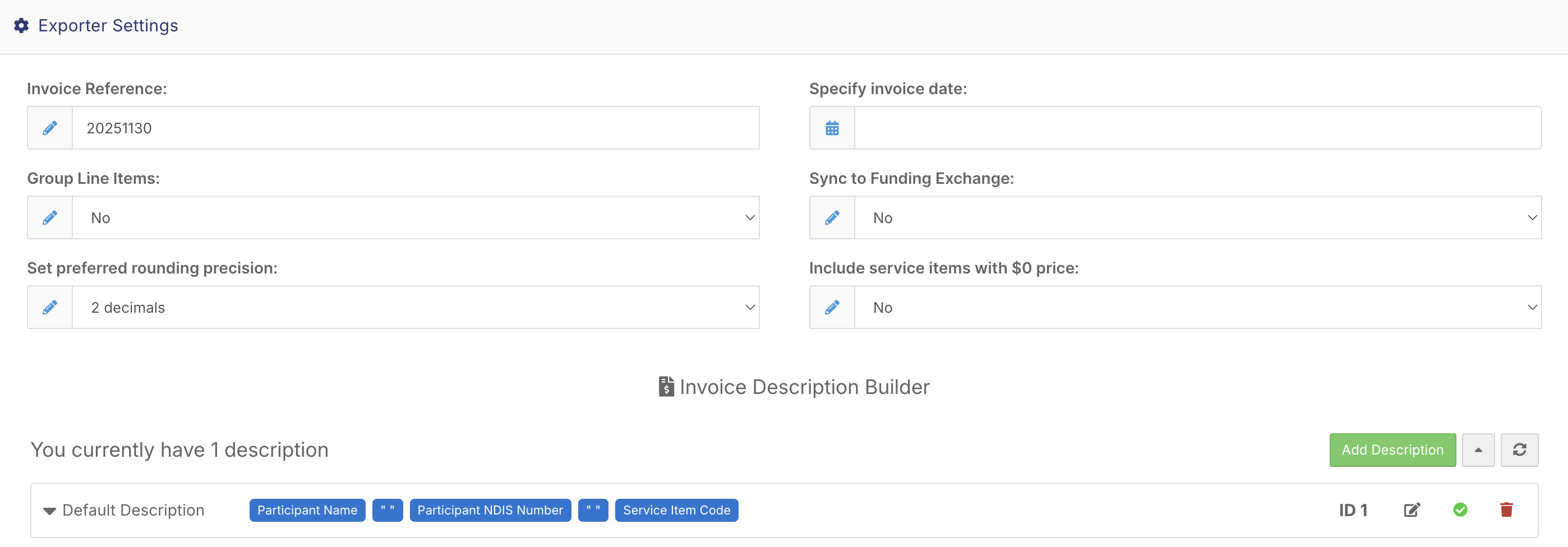Click the 'ID 1' label
Image resolution: width=1568 pixels, height=547 pixels.
pyautogui.click(x=1353, y=510)
